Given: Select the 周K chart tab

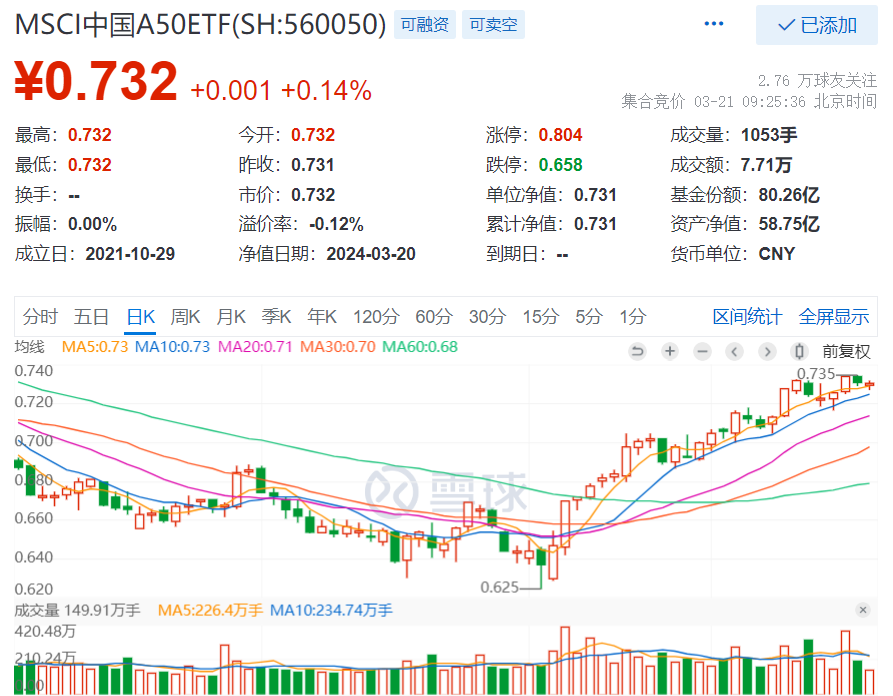Looking at the screenshot, I should pos(185,316).
